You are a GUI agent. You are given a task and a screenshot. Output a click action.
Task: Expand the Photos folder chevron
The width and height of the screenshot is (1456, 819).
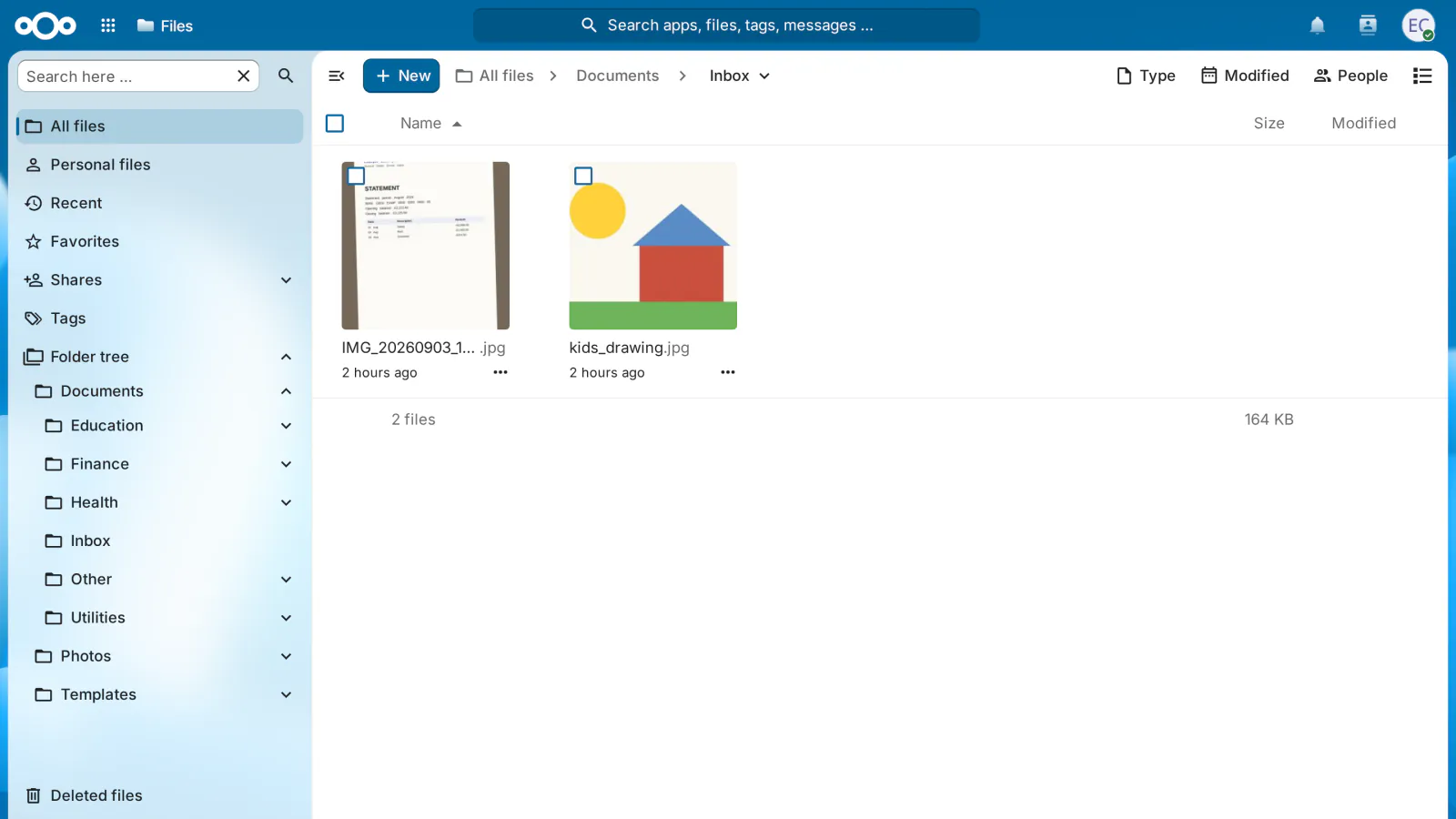pos(287,656)
